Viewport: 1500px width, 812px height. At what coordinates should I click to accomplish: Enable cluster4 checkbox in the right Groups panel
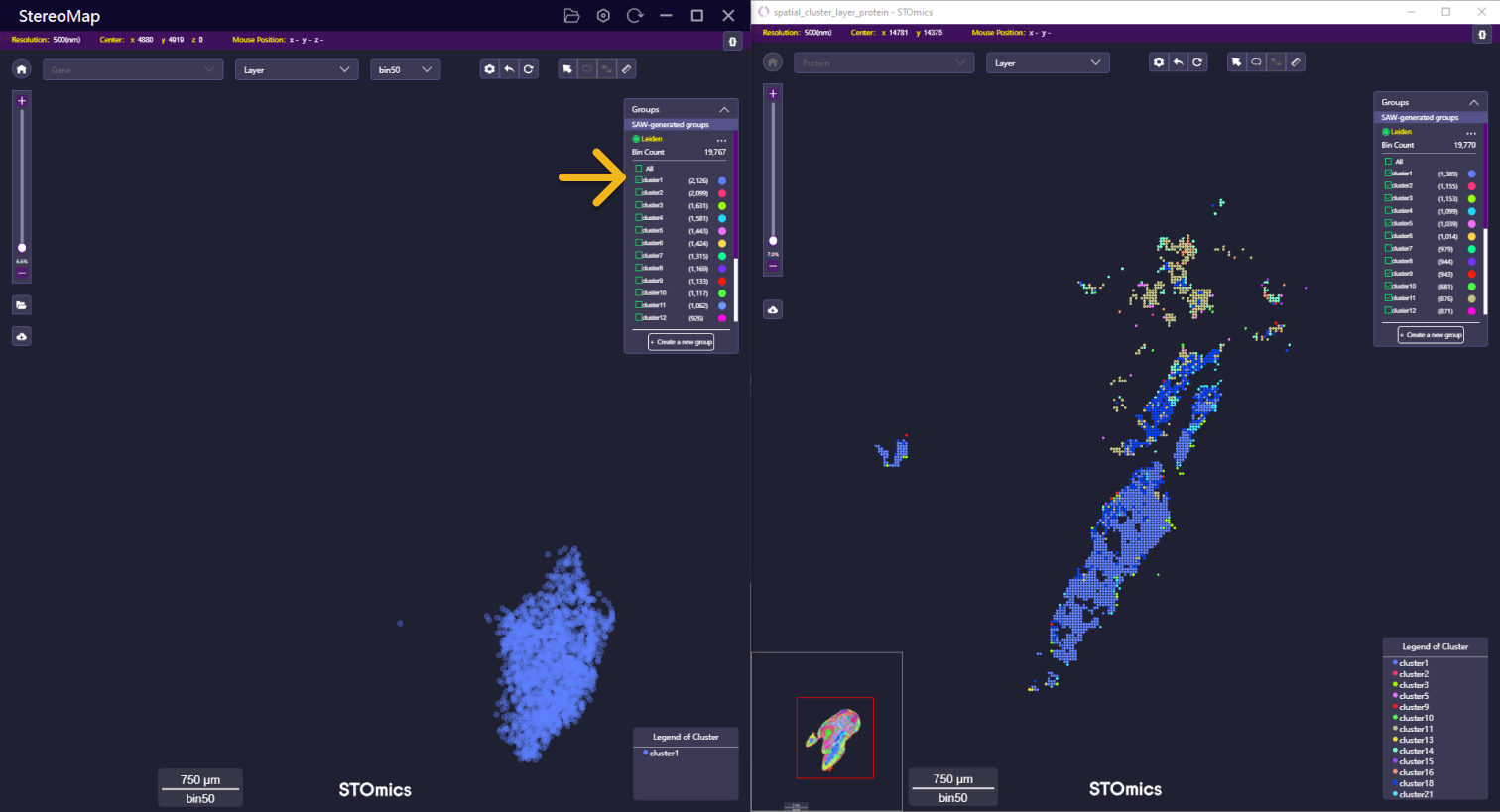1389,211
